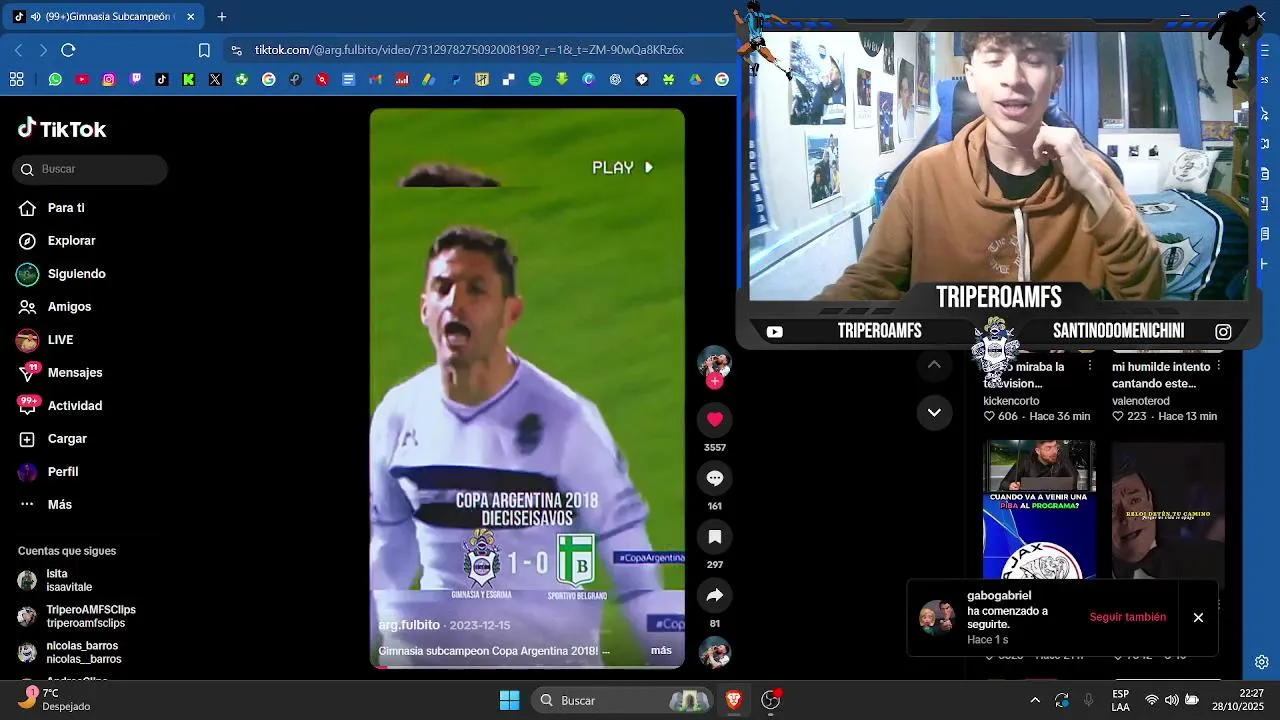Screen dimensions: 1280x720
Task: Open PayPal bookmark in bookmarks bar
Action: 455,79
